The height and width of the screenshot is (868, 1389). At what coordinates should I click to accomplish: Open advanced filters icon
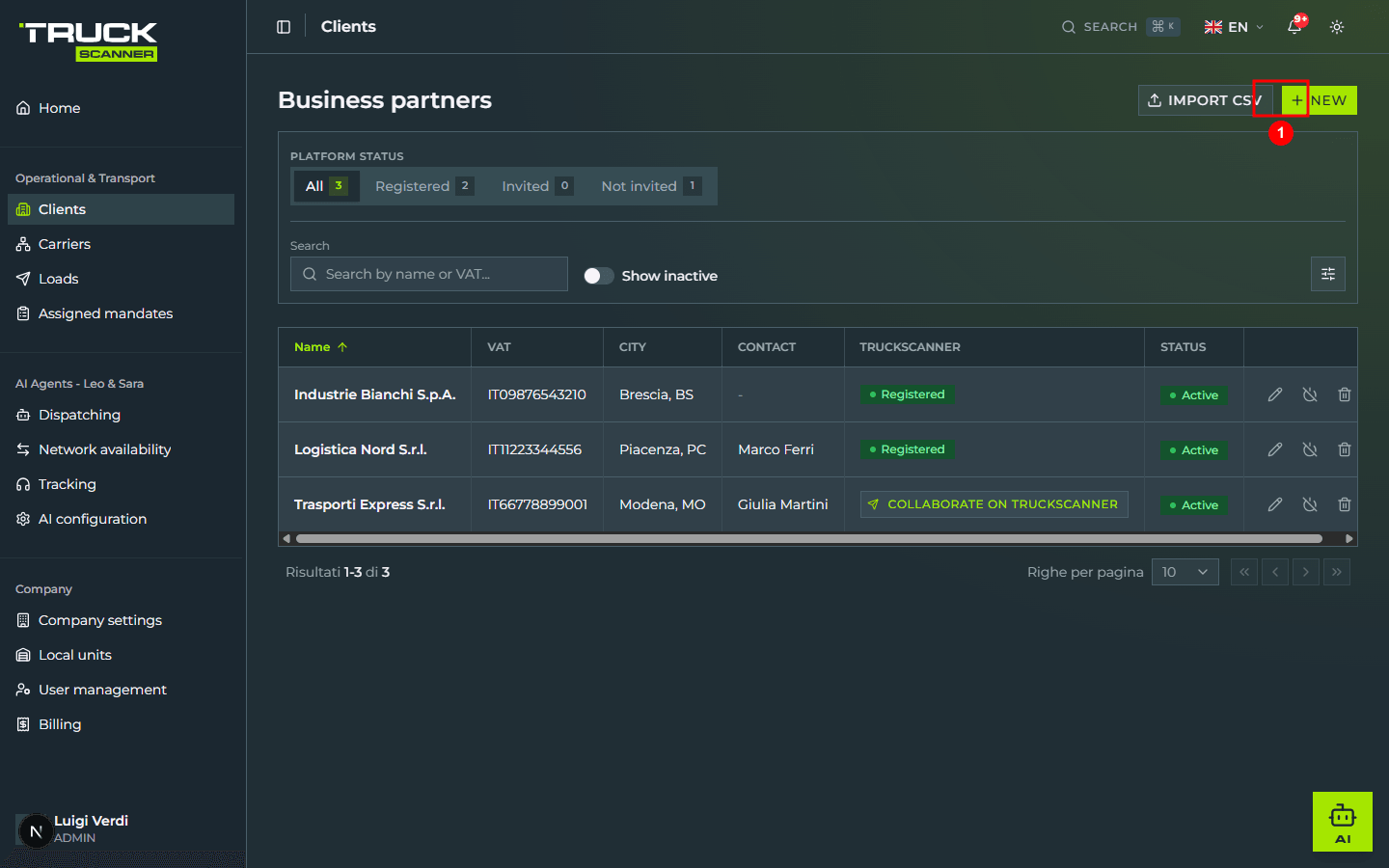pyautogui.click(x=1328, y=274)
